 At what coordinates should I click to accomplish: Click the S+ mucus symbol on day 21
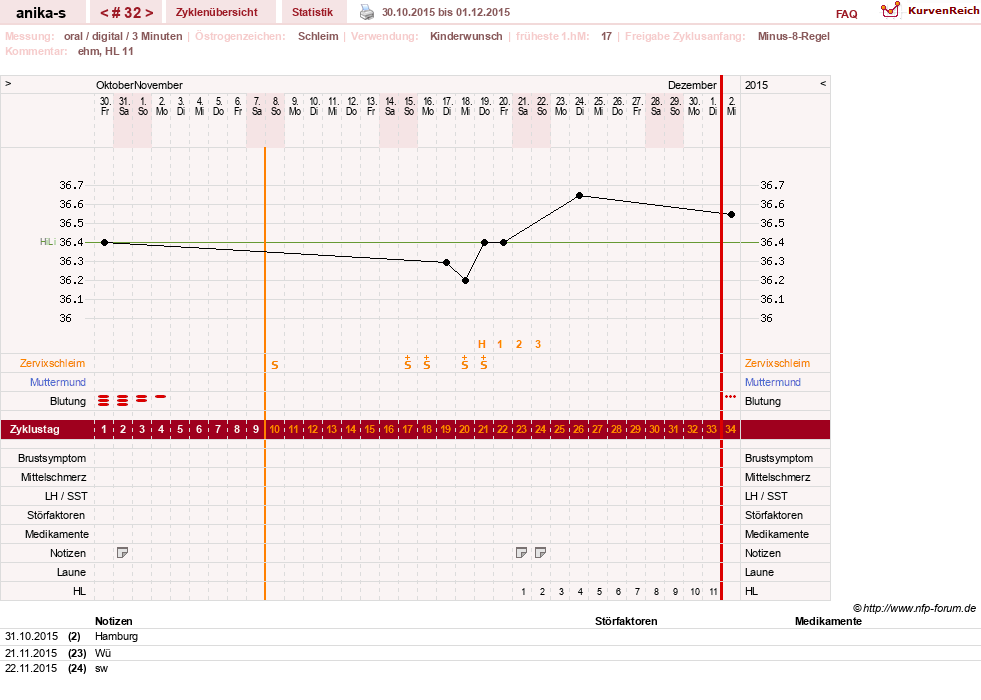point(484,363)
